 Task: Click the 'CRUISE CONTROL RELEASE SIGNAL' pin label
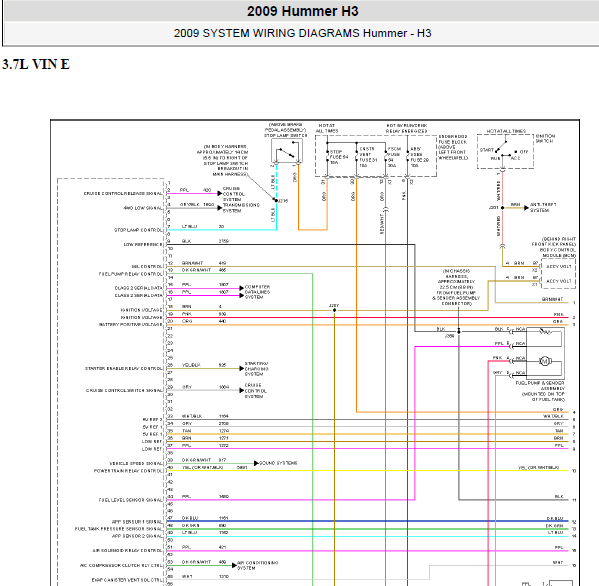(x=123, y=194)
